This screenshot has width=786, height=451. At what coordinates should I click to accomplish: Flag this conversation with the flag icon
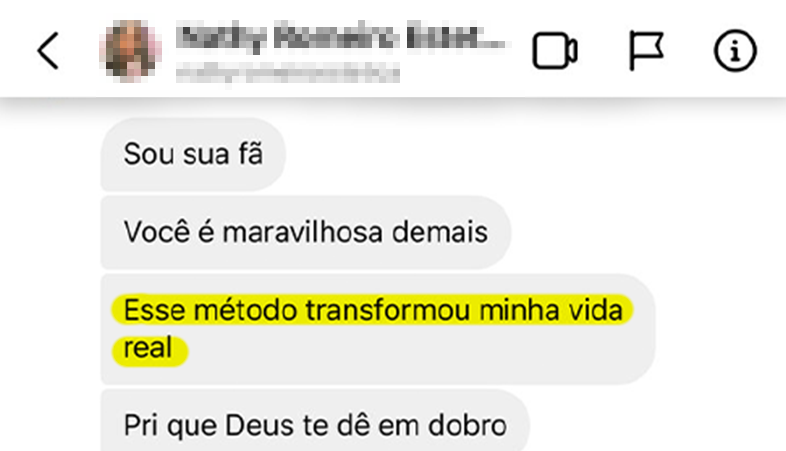coord(646,51)
